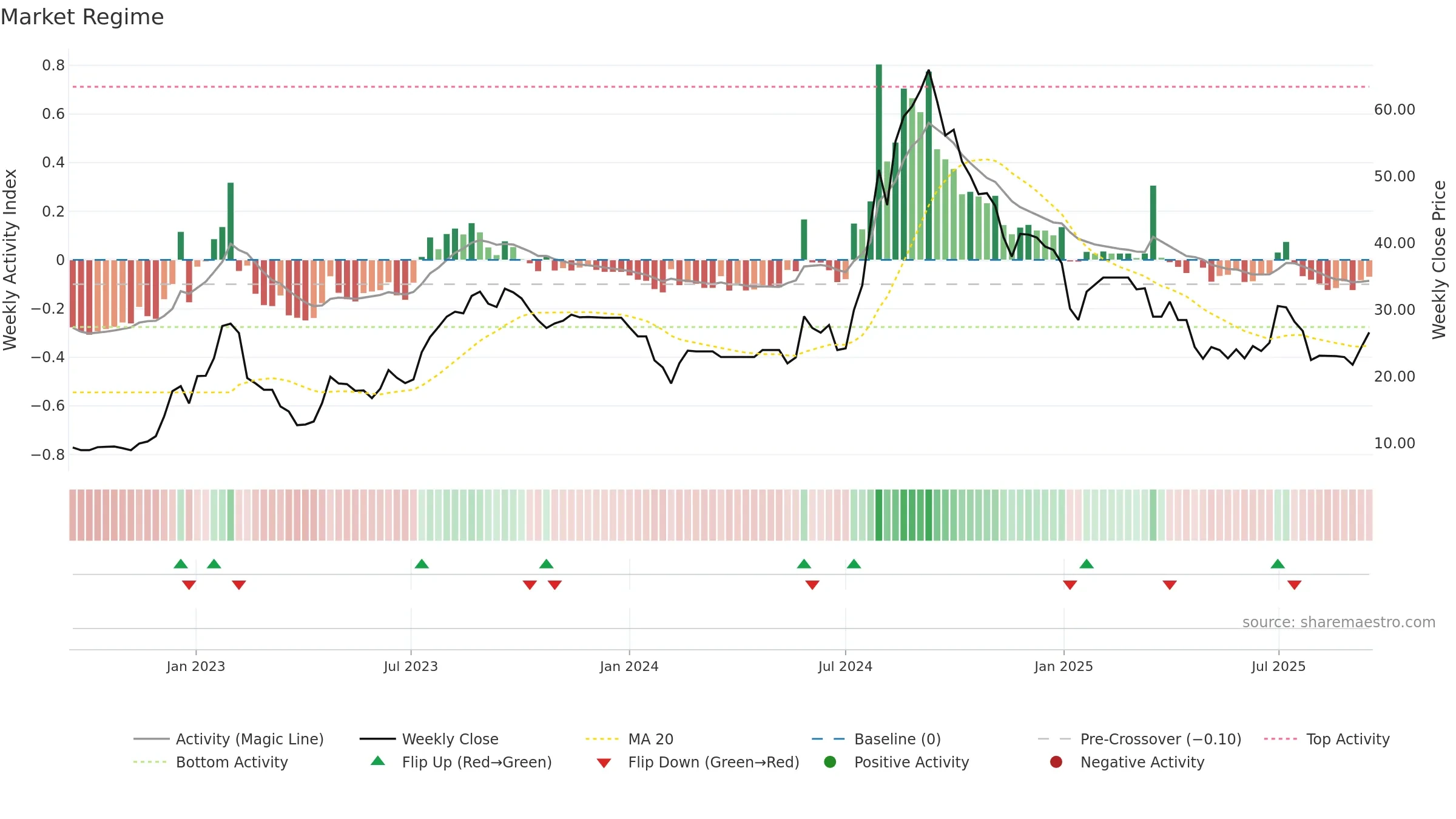This screenshot has width=1456, height=819.
Task: Click the 0.8 left-axis tick label
Action: point(53,66)
